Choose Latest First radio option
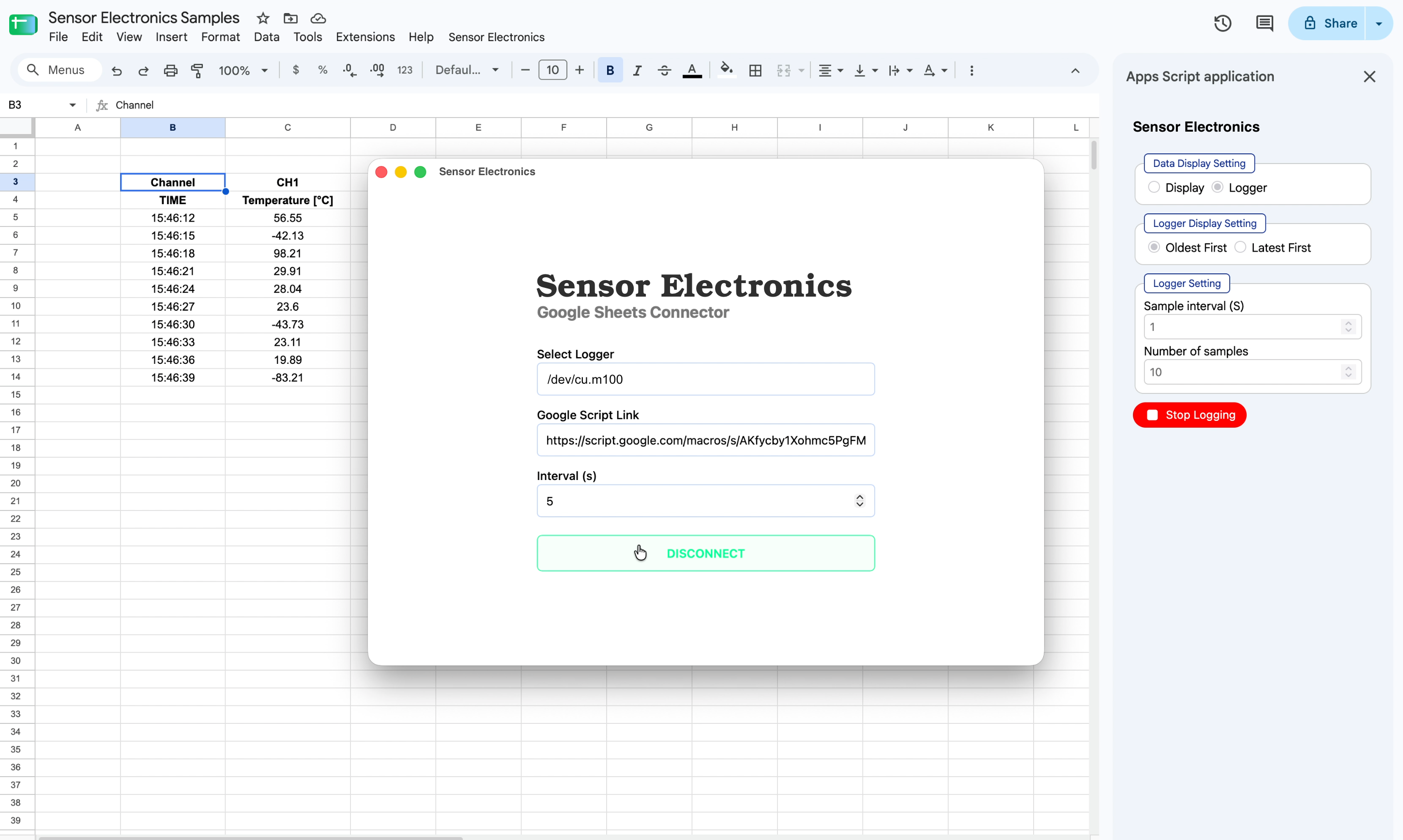 [x=1239, y=247]
